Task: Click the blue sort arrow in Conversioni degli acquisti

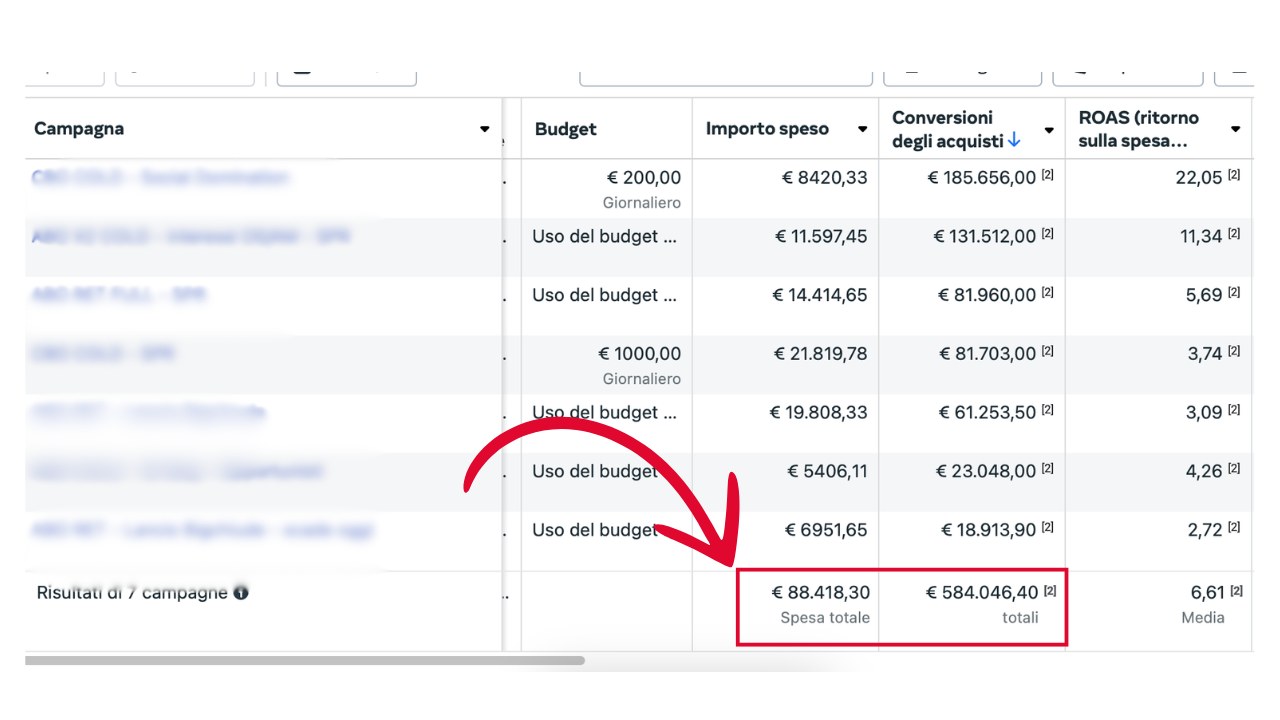Action: (x=1014, y=141)
